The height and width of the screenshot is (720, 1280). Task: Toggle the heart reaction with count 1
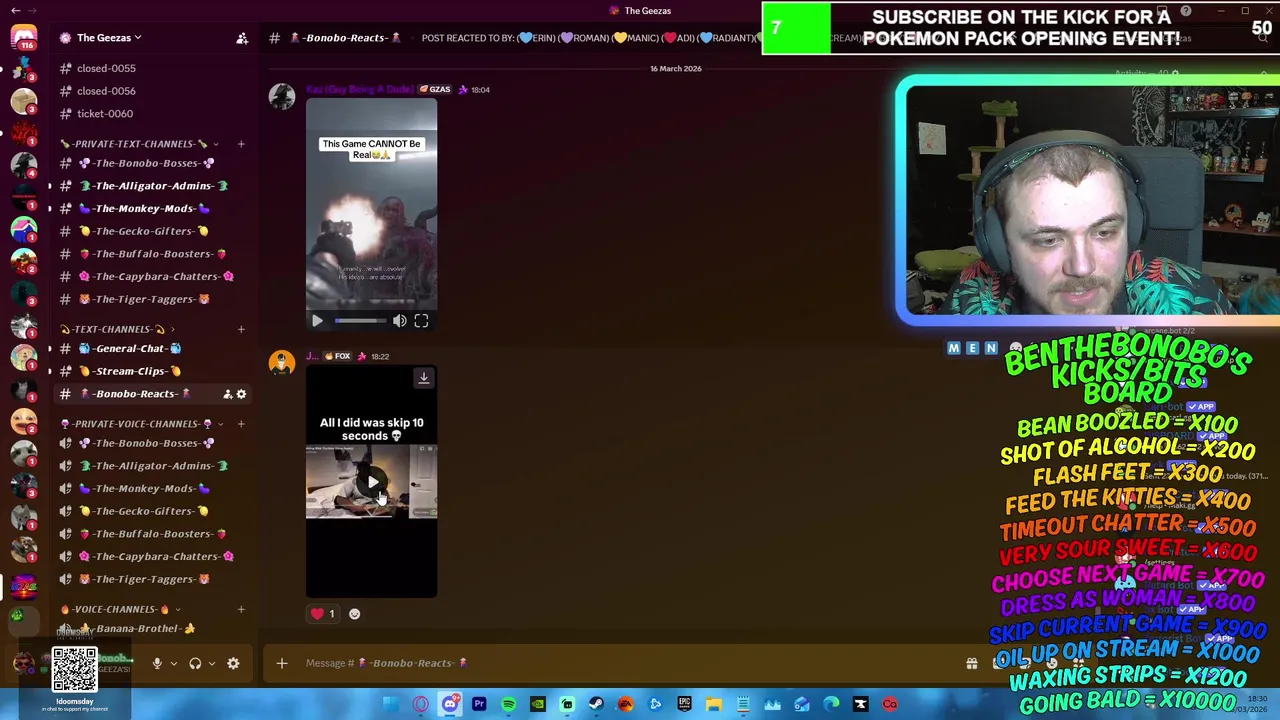(324, 614)
